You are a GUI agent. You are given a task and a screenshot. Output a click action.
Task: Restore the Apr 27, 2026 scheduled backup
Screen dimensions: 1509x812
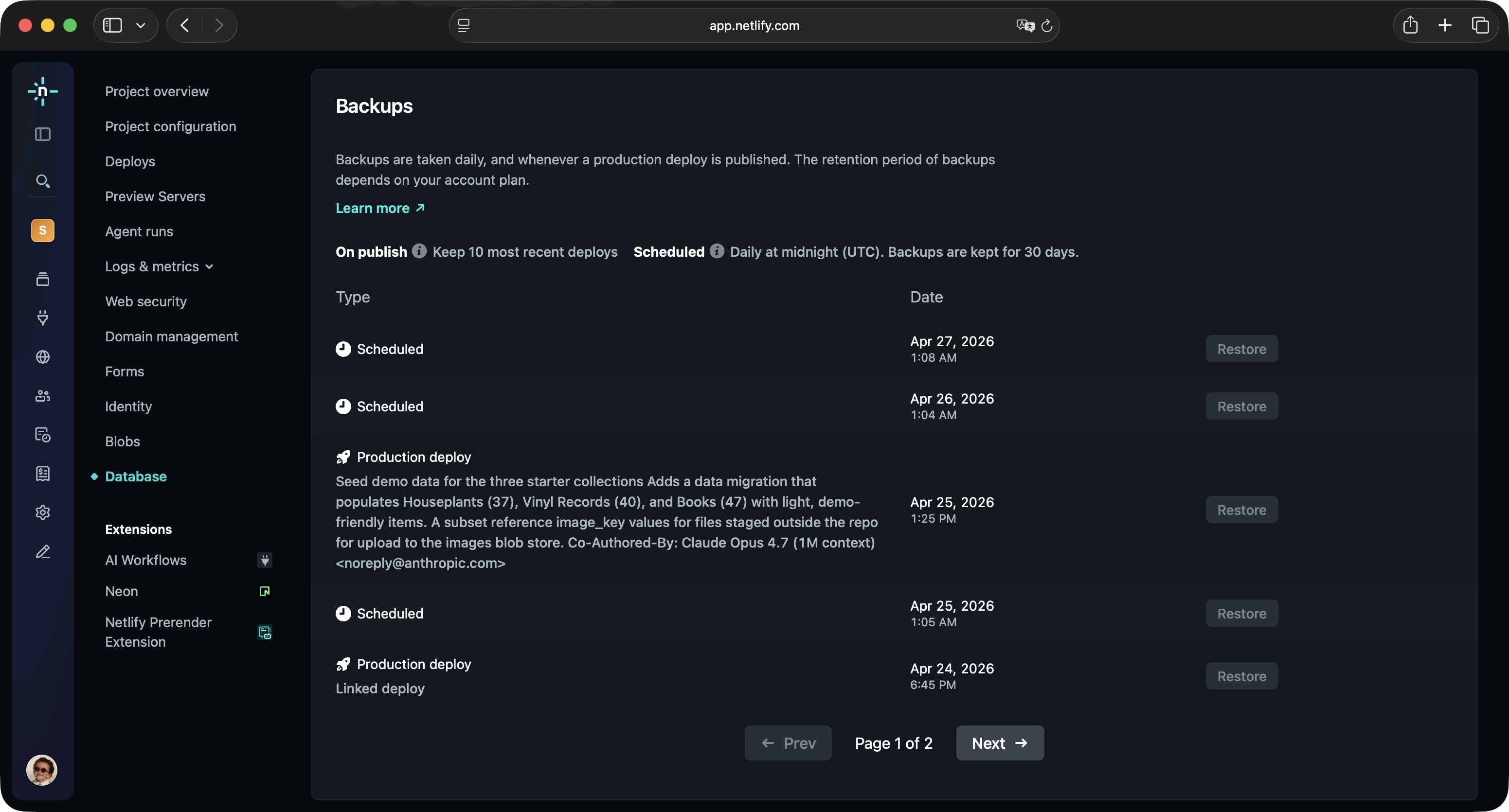click(1241, 349)
